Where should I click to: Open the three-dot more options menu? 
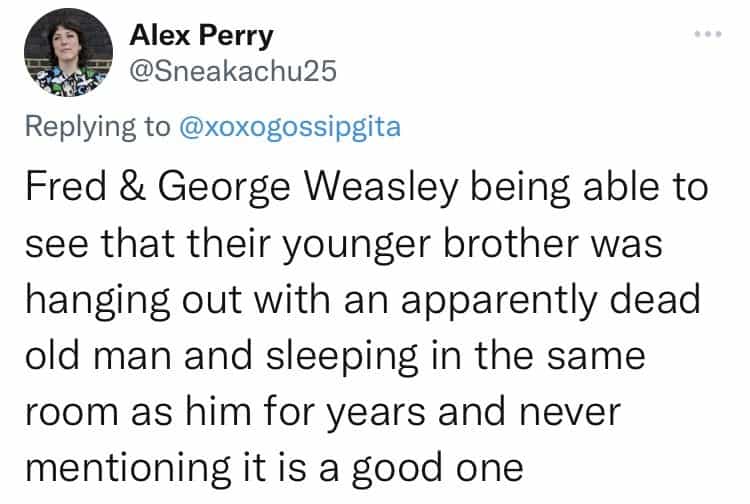pyautogui.click(x=707, y=34)
